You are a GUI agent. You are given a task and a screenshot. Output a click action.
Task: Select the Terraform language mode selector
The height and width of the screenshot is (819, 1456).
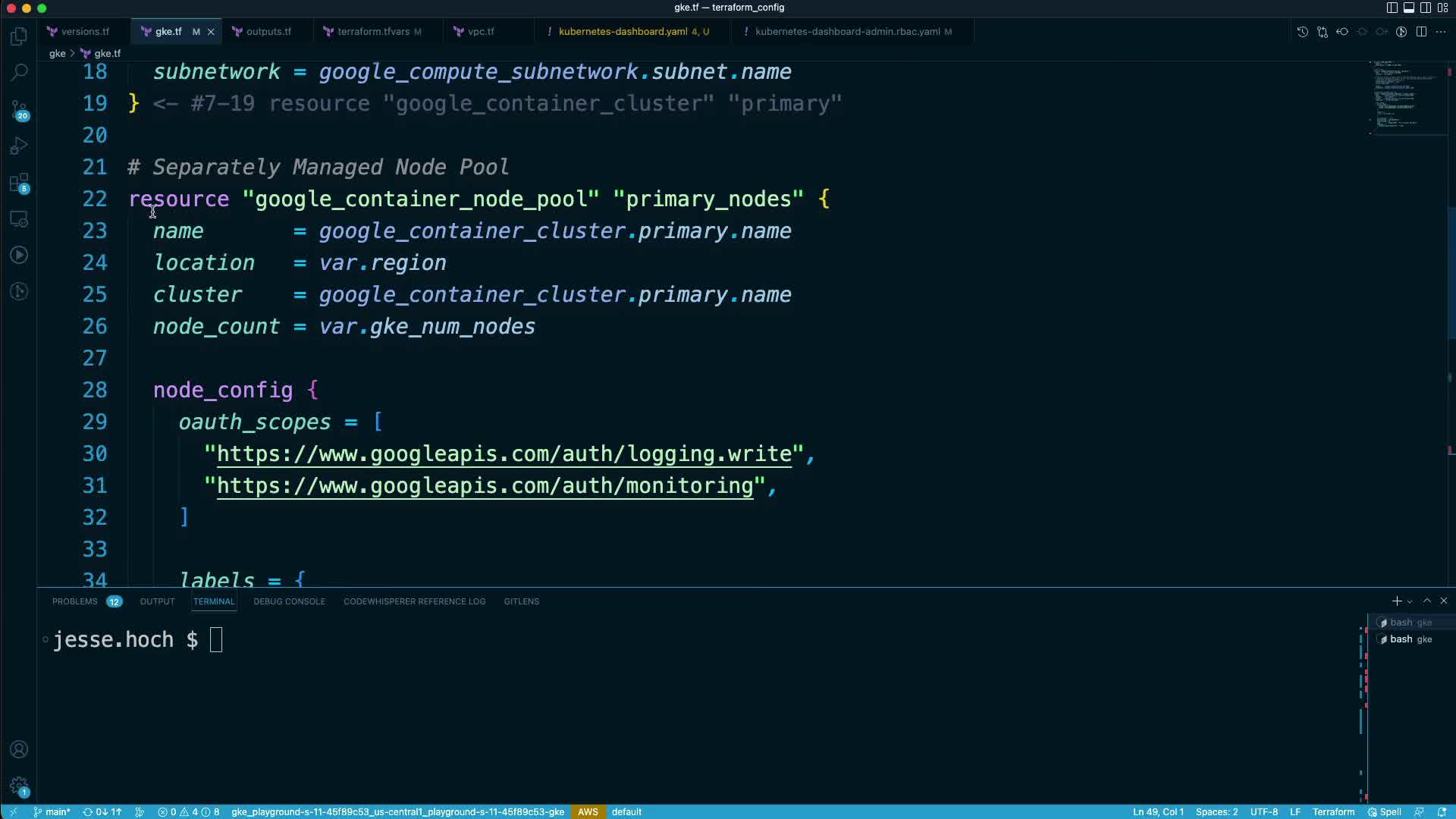pos(1333,811)
